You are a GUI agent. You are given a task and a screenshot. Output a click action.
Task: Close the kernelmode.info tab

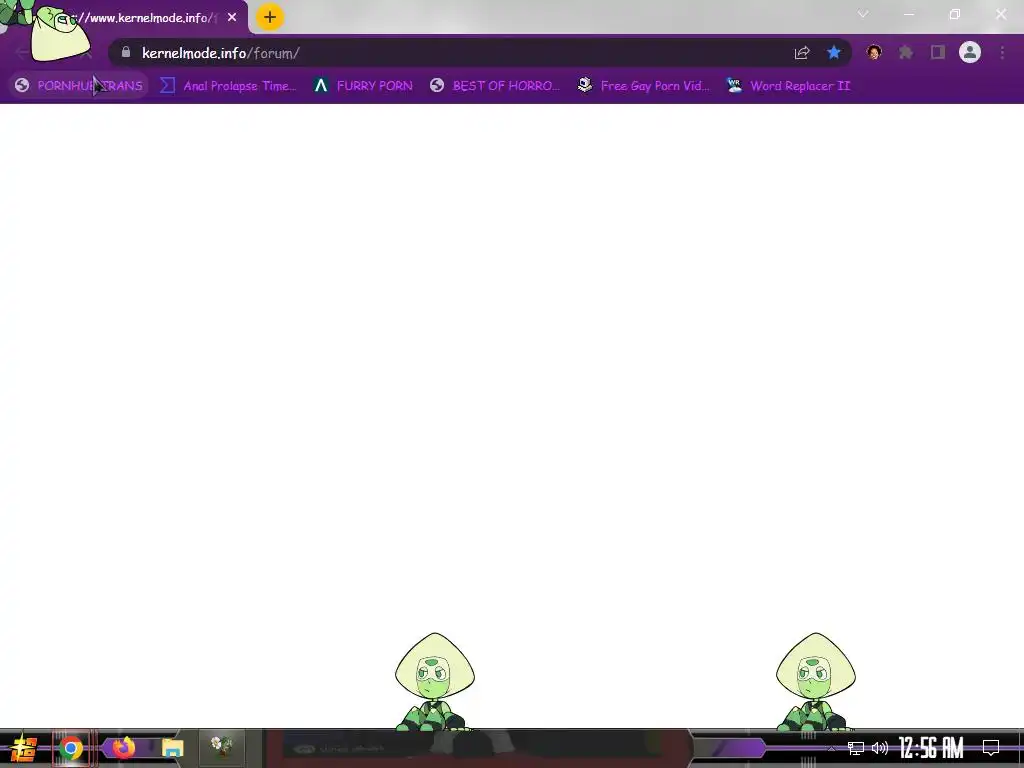tap(232, 17)
